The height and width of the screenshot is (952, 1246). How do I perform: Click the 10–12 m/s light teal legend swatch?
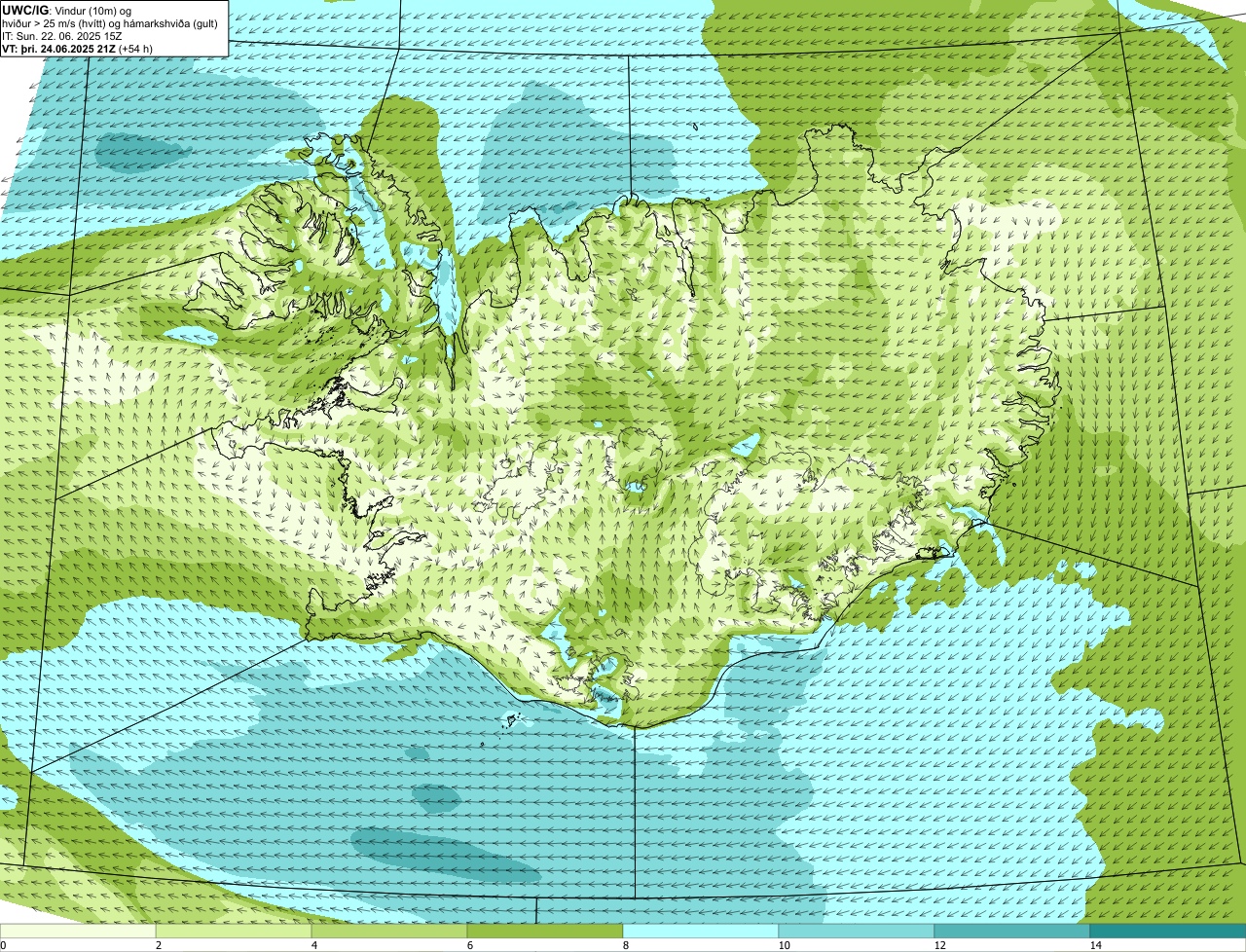(x=857, y=931)
